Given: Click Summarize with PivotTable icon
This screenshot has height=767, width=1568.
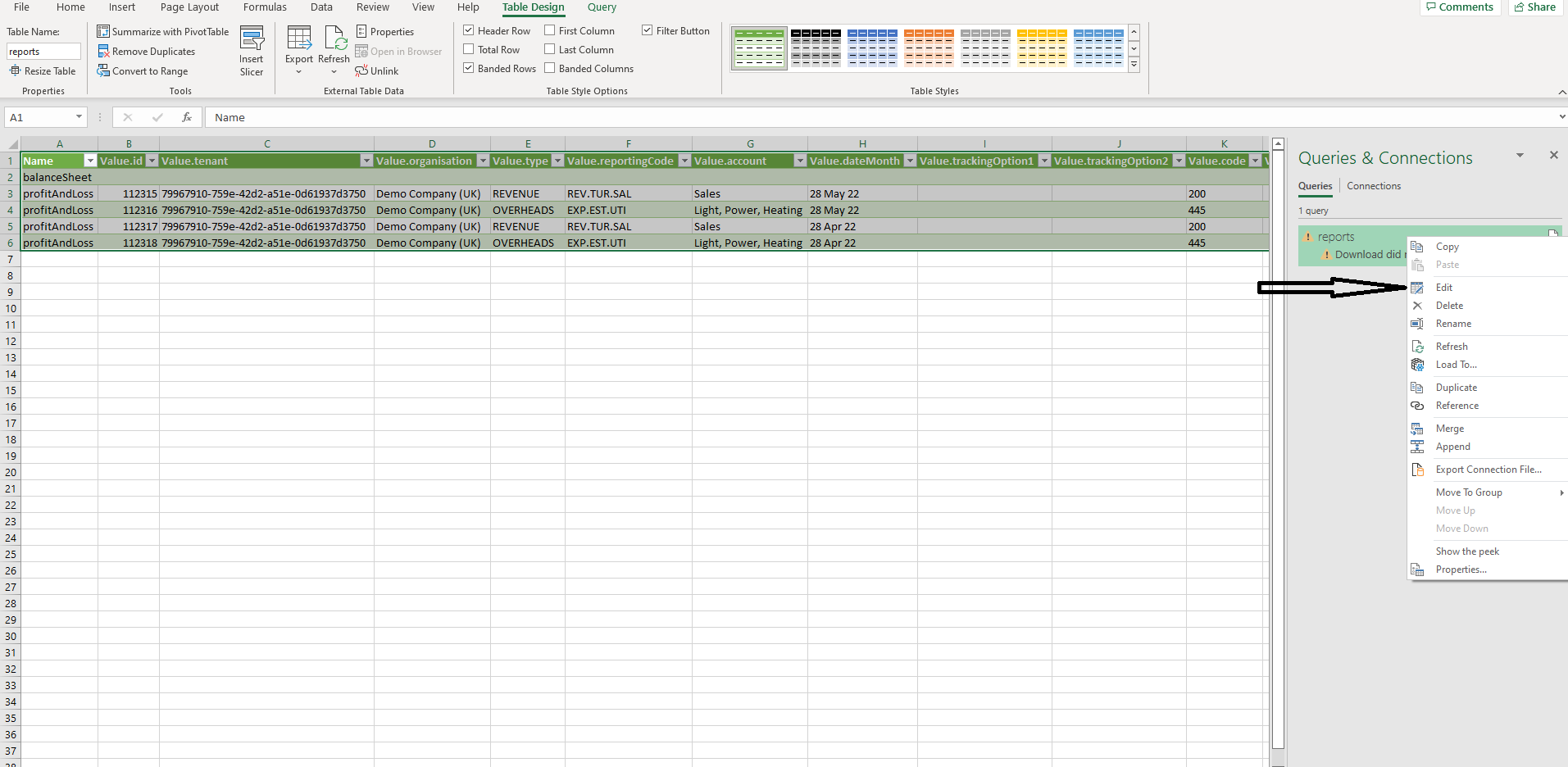Looking at the screenshot, I should pyautogui.click(x=103, y=32).
